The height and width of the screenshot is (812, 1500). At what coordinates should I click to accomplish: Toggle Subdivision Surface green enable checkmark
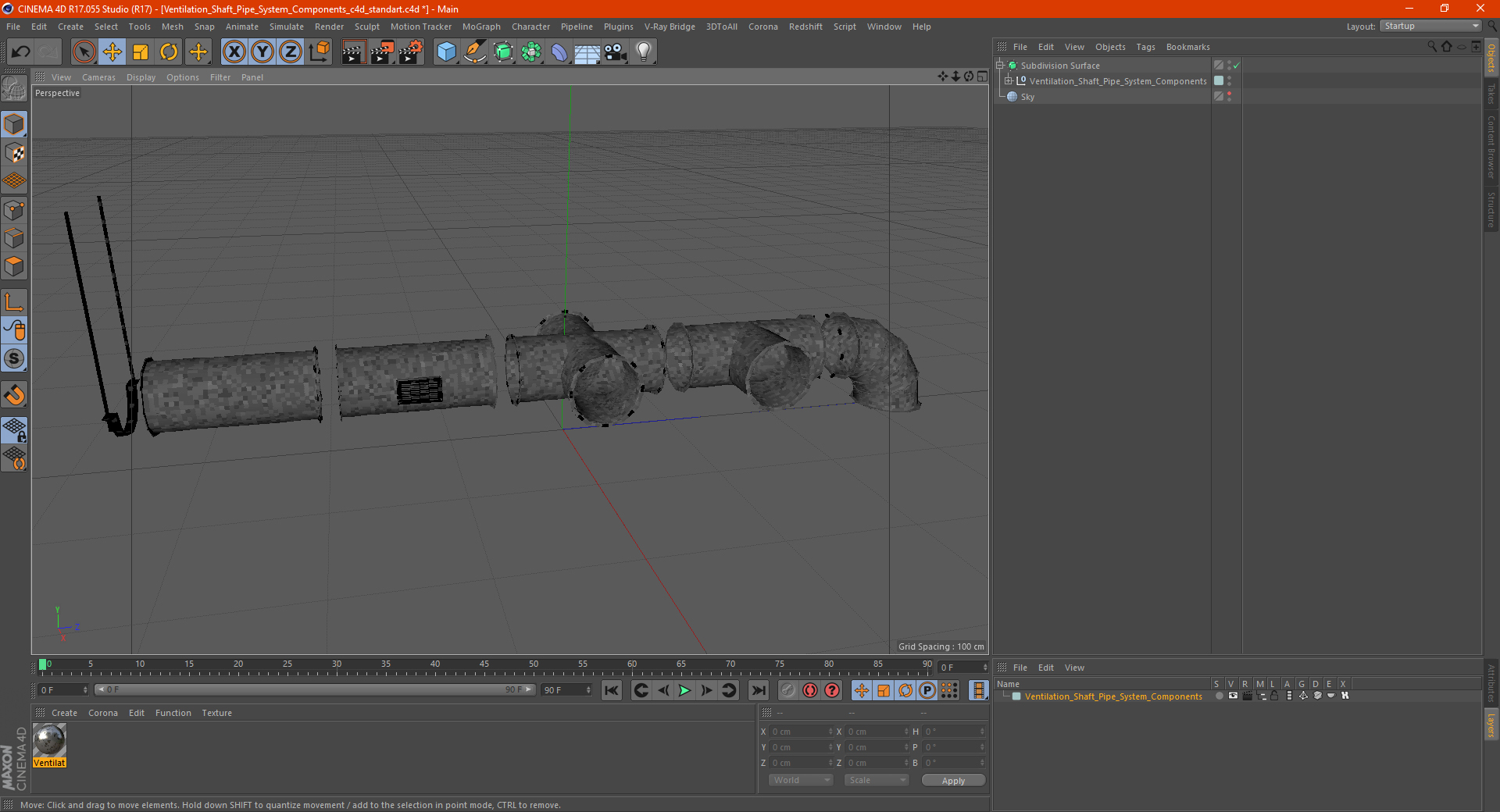coord(1237,66)
